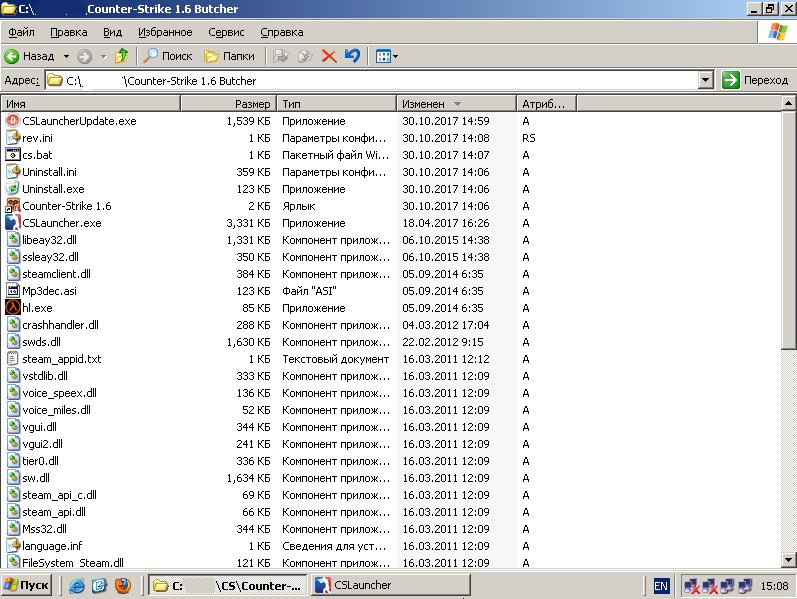Sort by the Имя column header
This screenshot has width=797, height=599.
click(90, 104)
